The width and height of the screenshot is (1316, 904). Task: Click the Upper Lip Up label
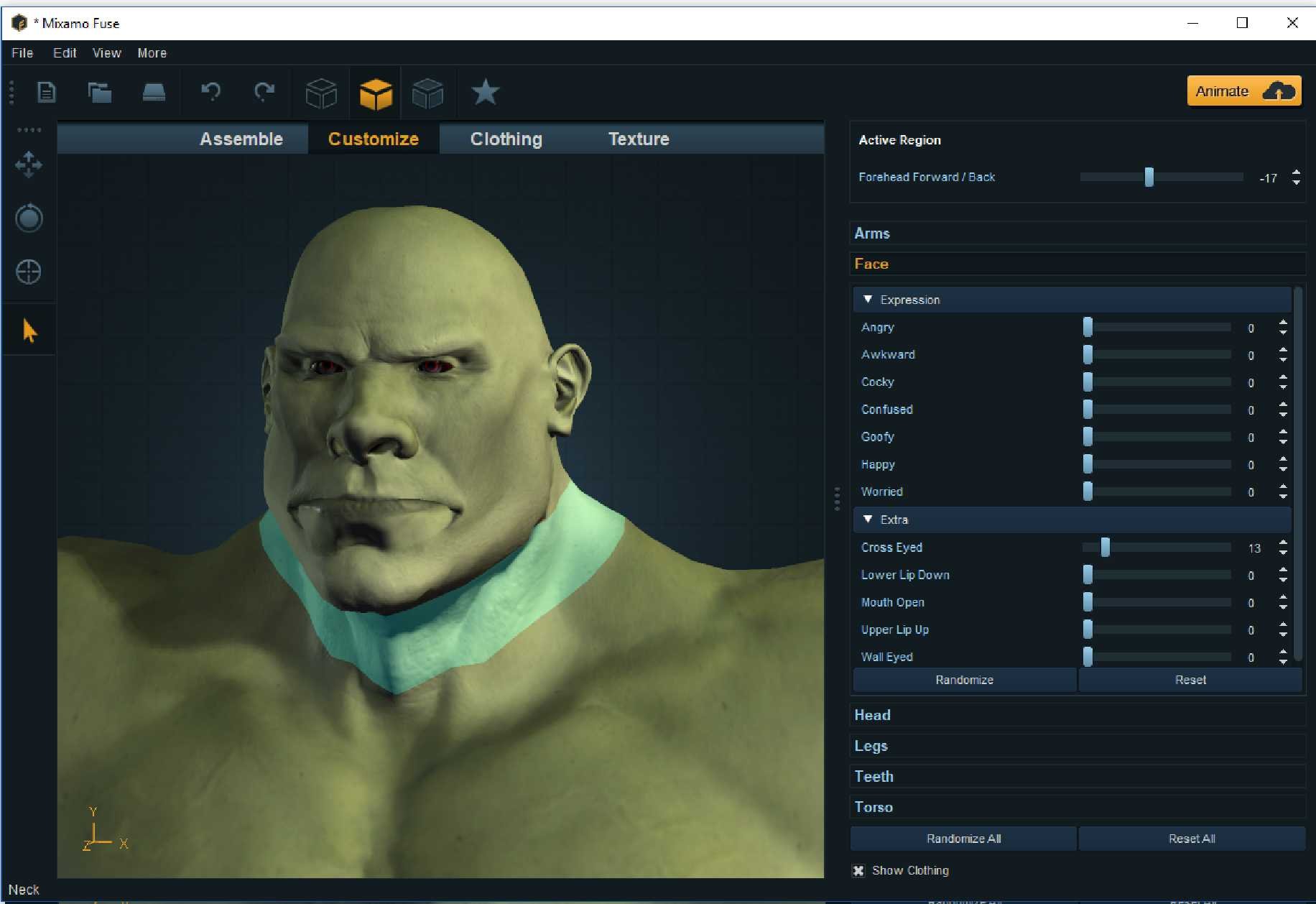895,630
